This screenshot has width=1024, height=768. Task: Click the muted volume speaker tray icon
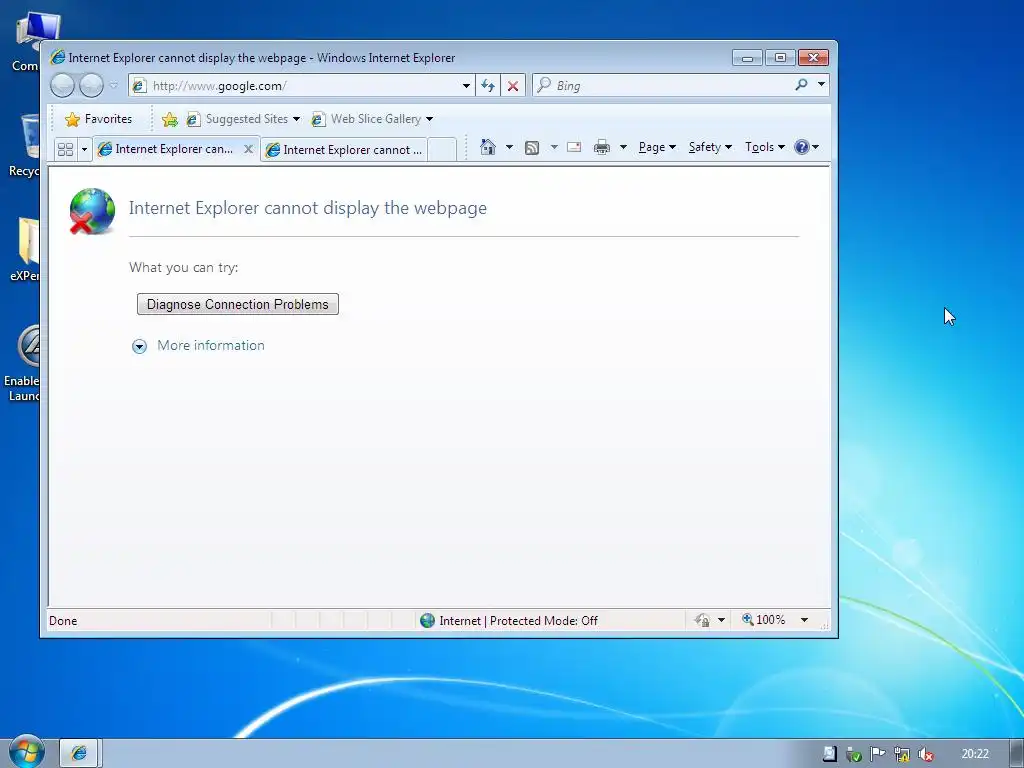coord(925,754)
